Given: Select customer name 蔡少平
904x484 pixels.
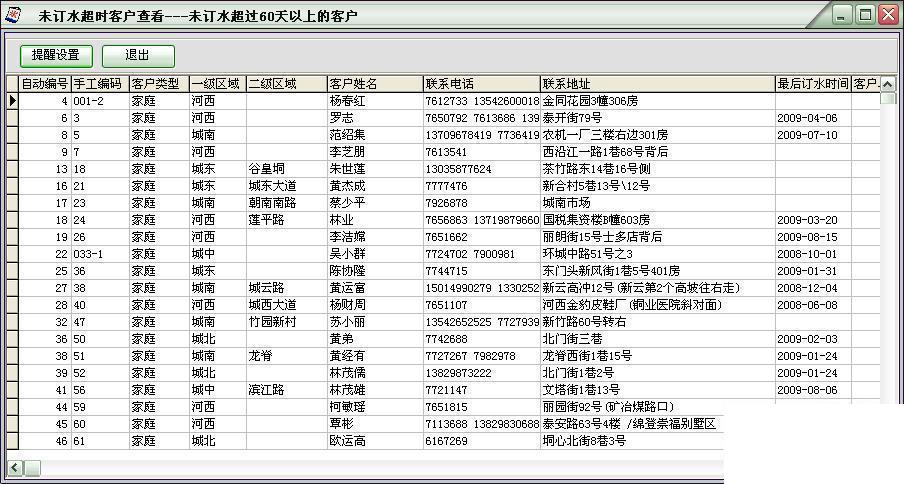Looking at the screenshot, I should click(347, 203).
